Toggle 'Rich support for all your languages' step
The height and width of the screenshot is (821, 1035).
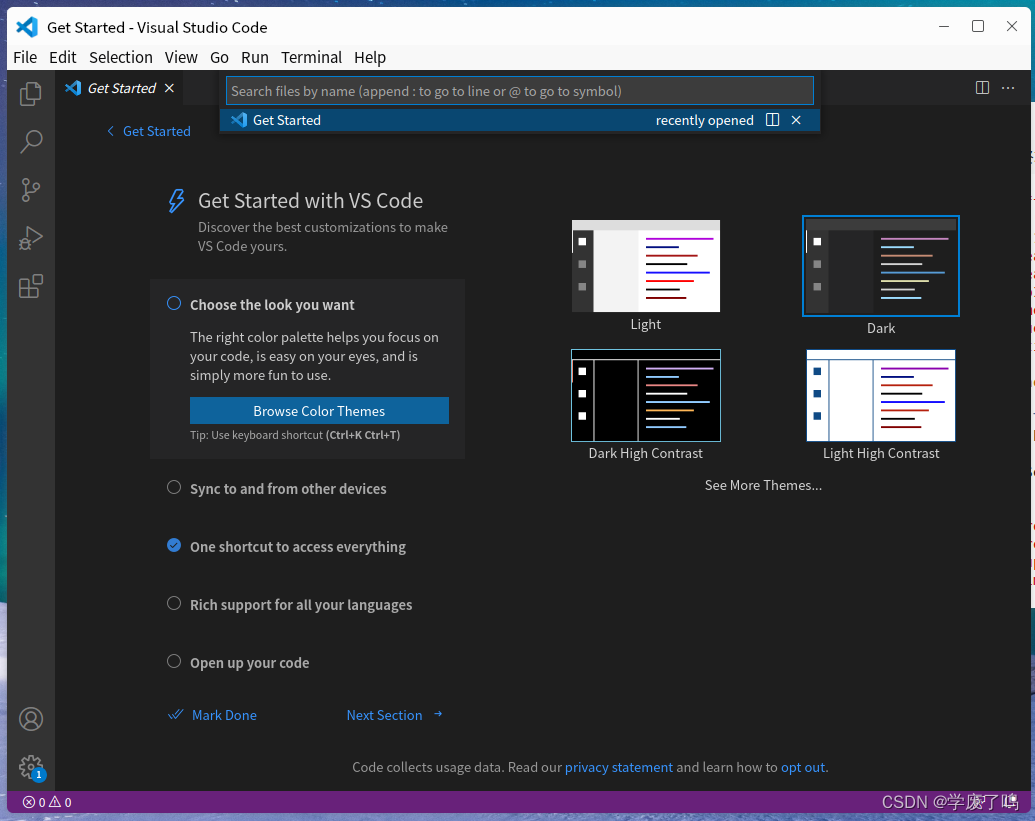coord(174,603)
